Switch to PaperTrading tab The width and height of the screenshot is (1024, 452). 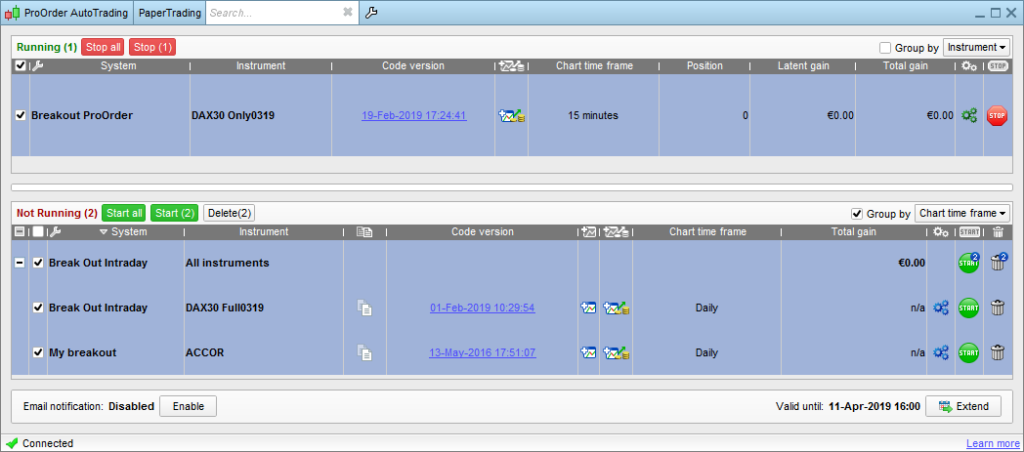[x=170, y=12]
